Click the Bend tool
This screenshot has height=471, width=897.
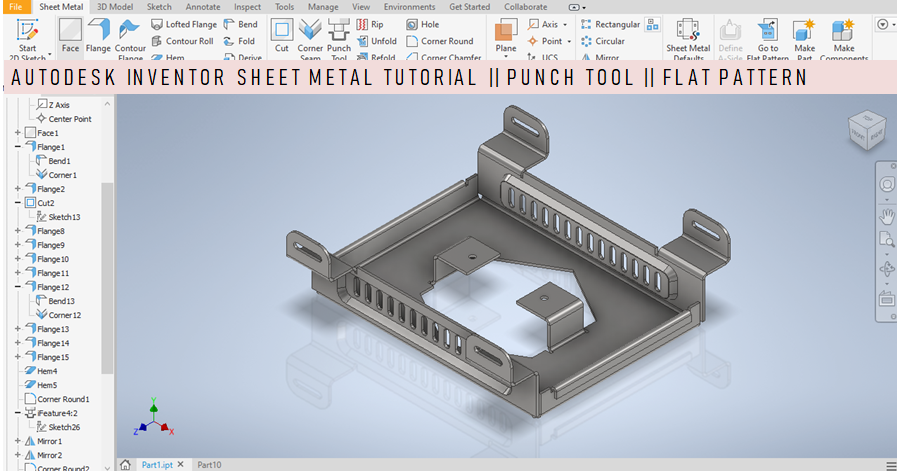tap(240, 24)
